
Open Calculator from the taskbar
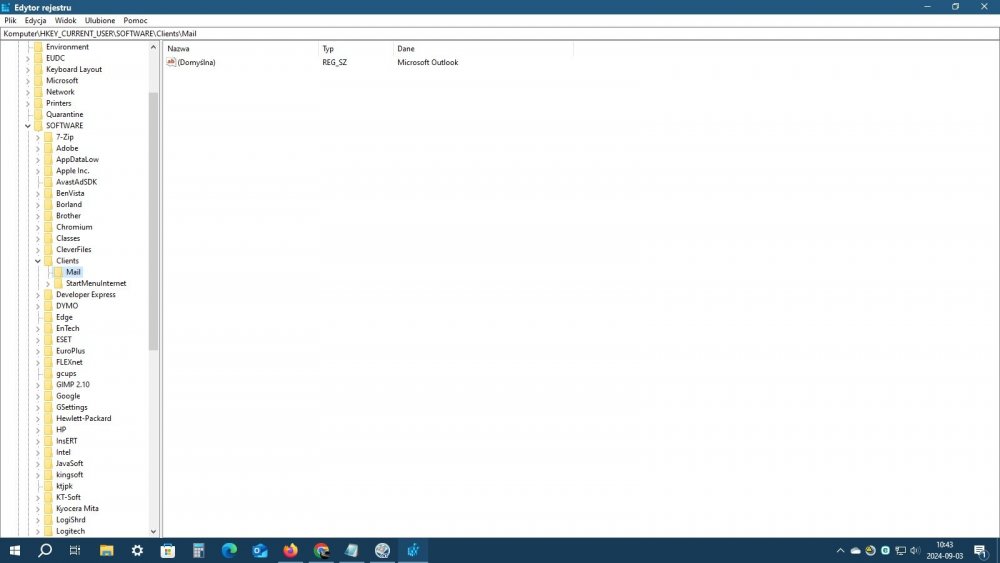[198, 551]
